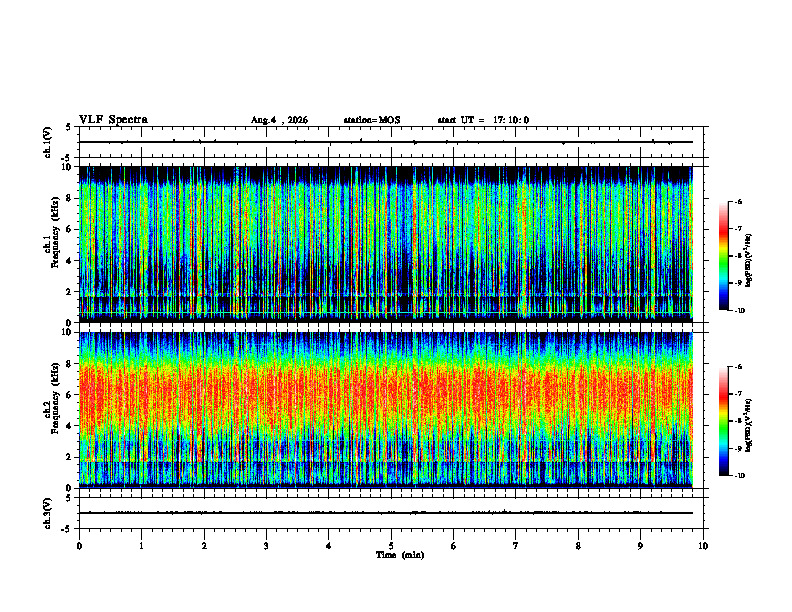
Task: Click the time axis tick label "1"
Action: (141, 546)
